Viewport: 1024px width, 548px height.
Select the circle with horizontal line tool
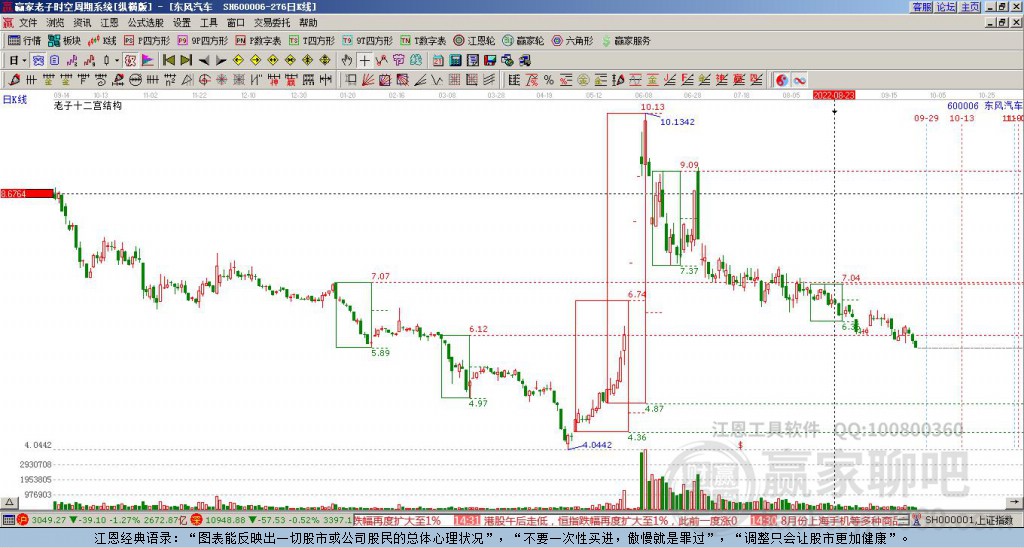tap(135, 80)
